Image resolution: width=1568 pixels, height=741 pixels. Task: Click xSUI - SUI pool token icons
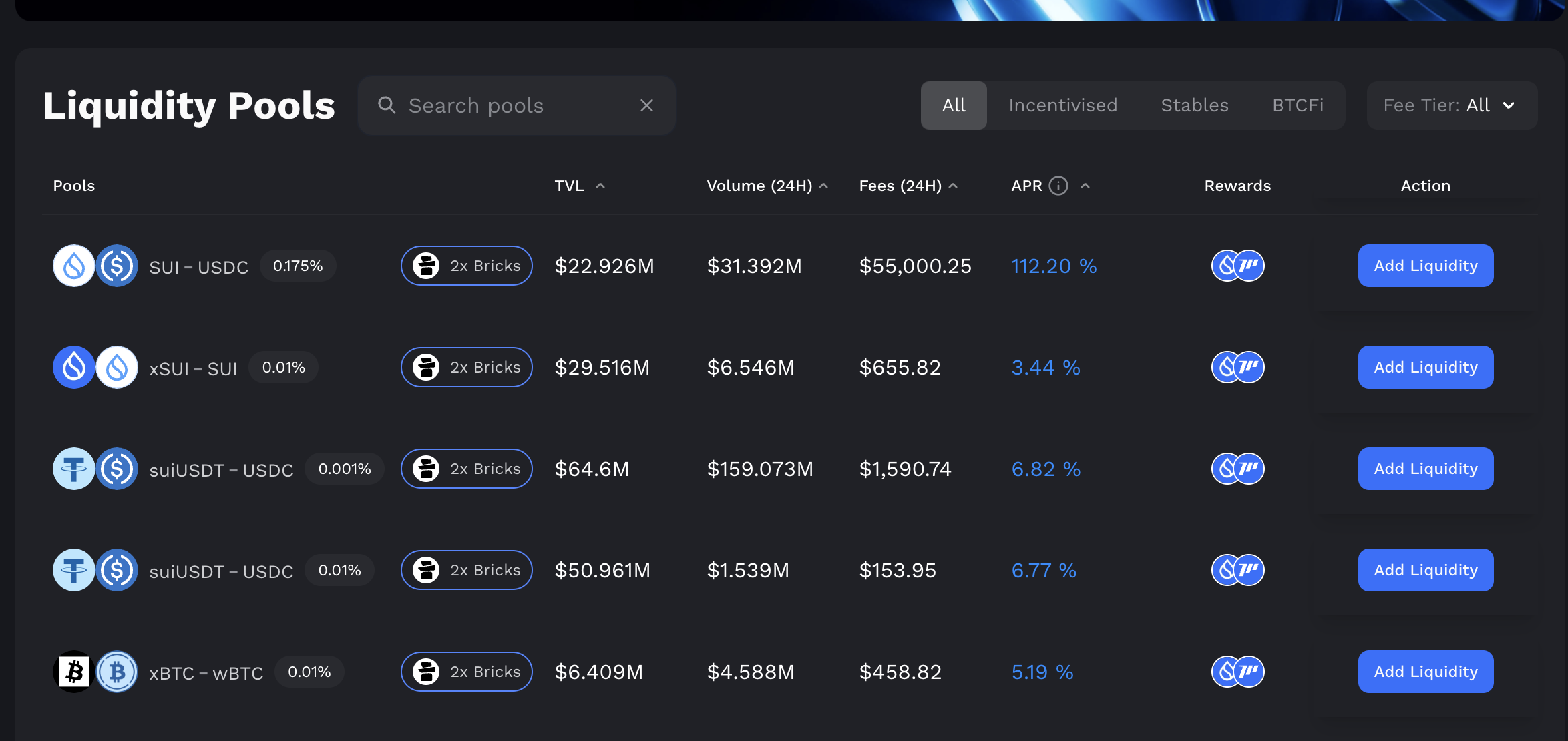[95, 367]
